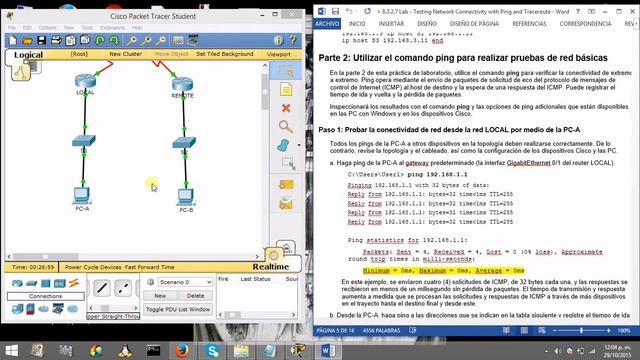
Task: Open the REFERENCIAS ribbon tab in Word
Action: tap(529, 24)
